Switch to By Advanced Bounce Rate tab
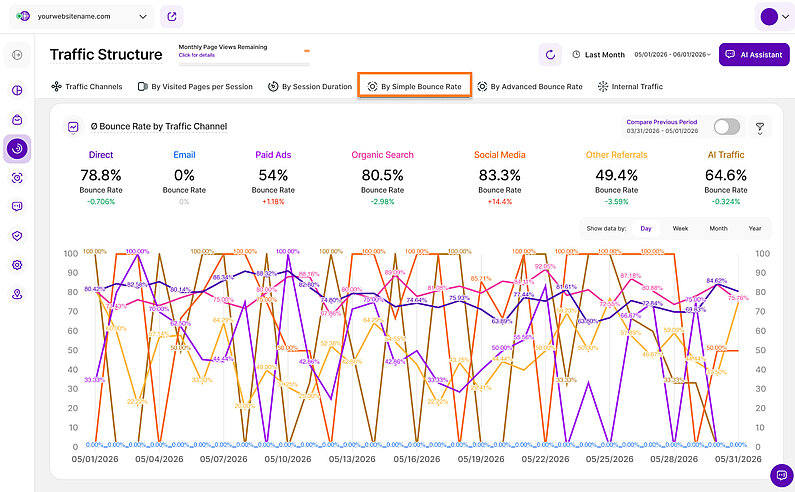Image resolution: width=795 pixels, height=492 pixels. [530, 87]
